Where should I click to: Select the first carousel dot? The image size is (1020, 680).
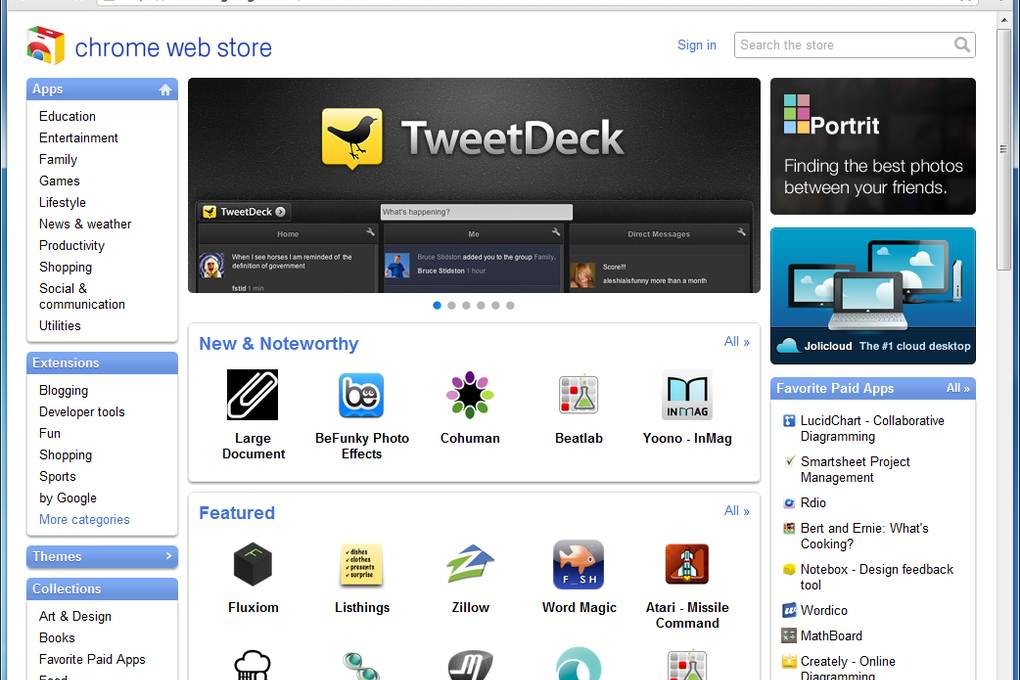click(437, 305)
